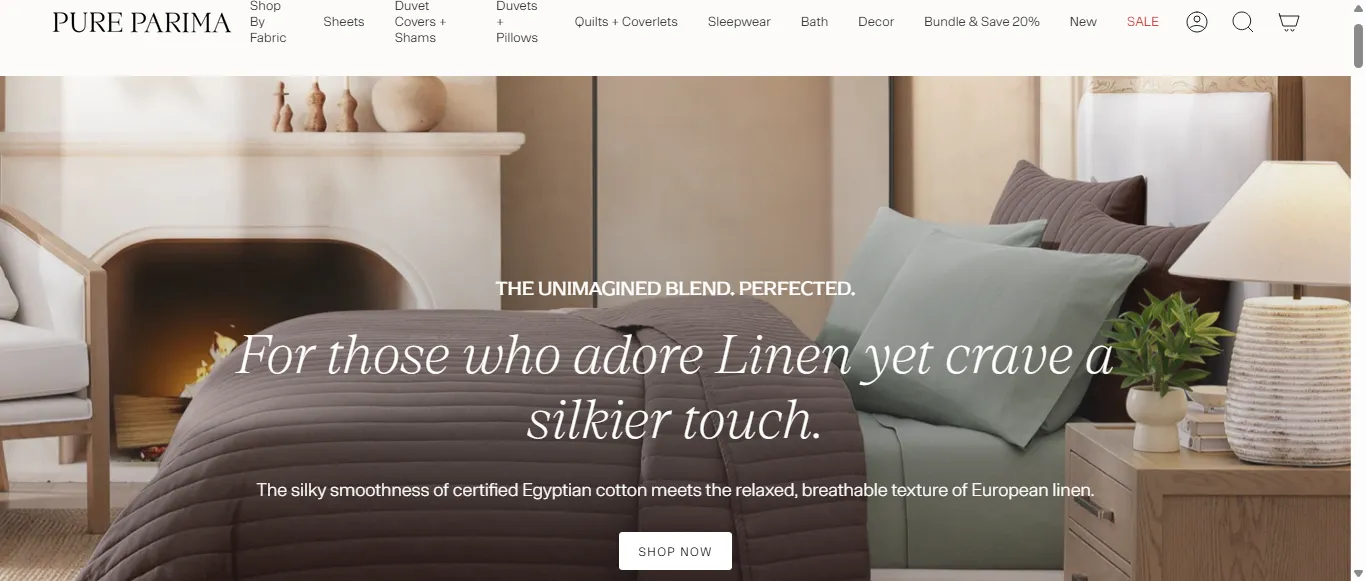Open the Sheets menu
The height and width of the screenshot is (581, 1366).
pos(344,22)
